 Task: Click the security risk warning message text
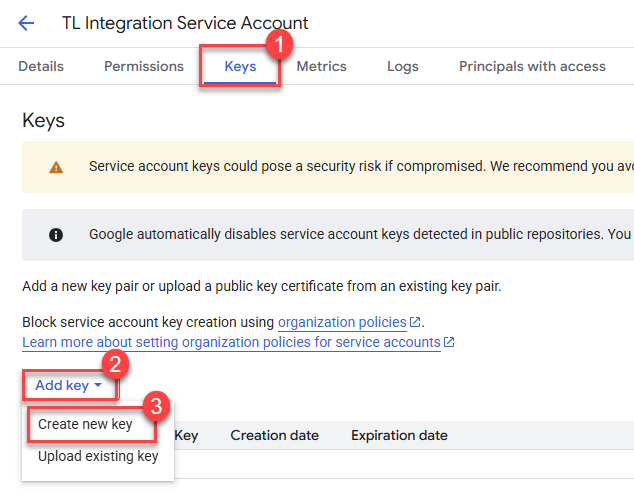[x=361, y=166]
